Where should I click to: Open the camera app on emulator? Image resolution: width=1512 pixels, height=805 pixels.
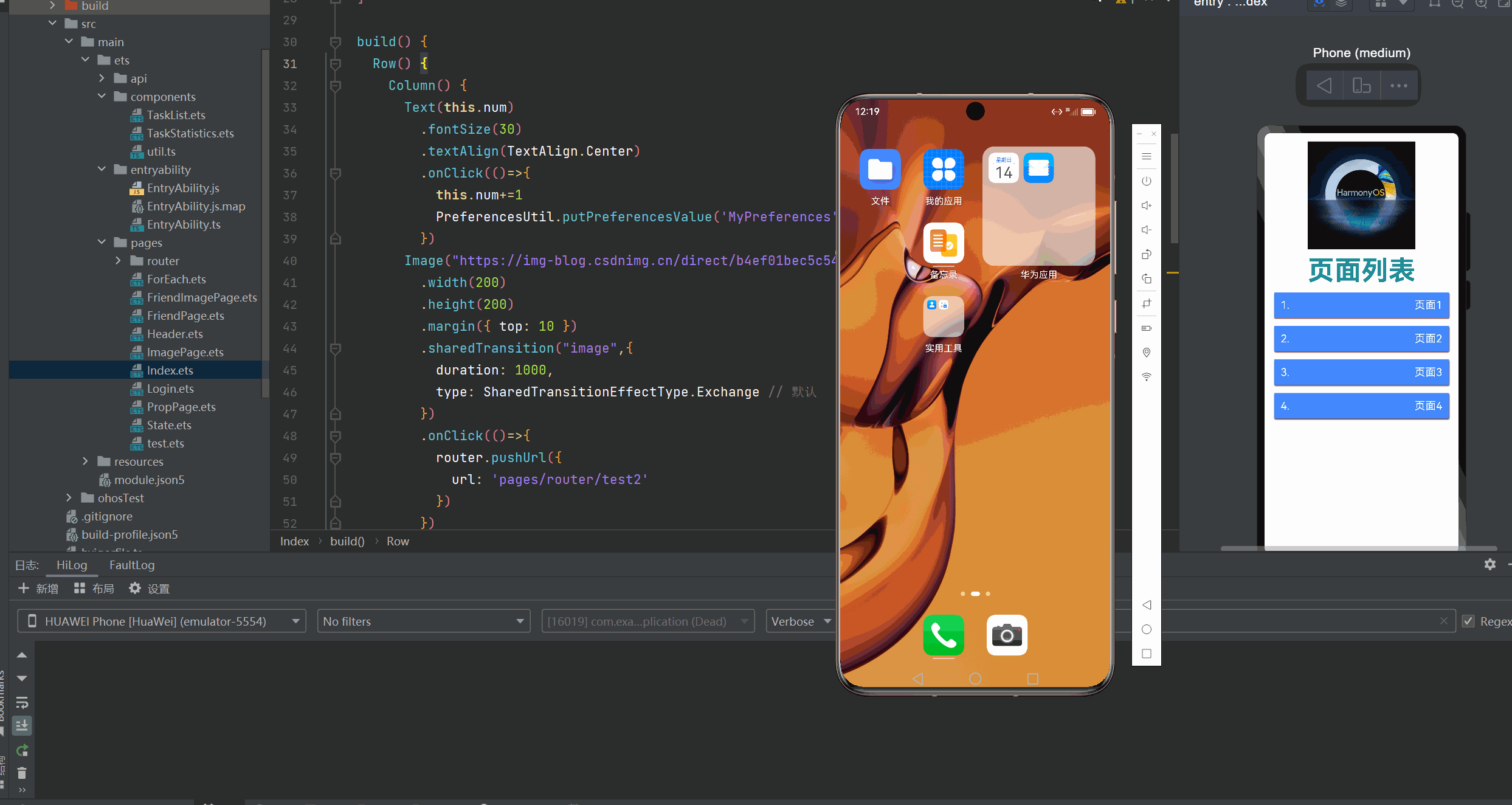pyautogui.click(x=1006, y=635)
